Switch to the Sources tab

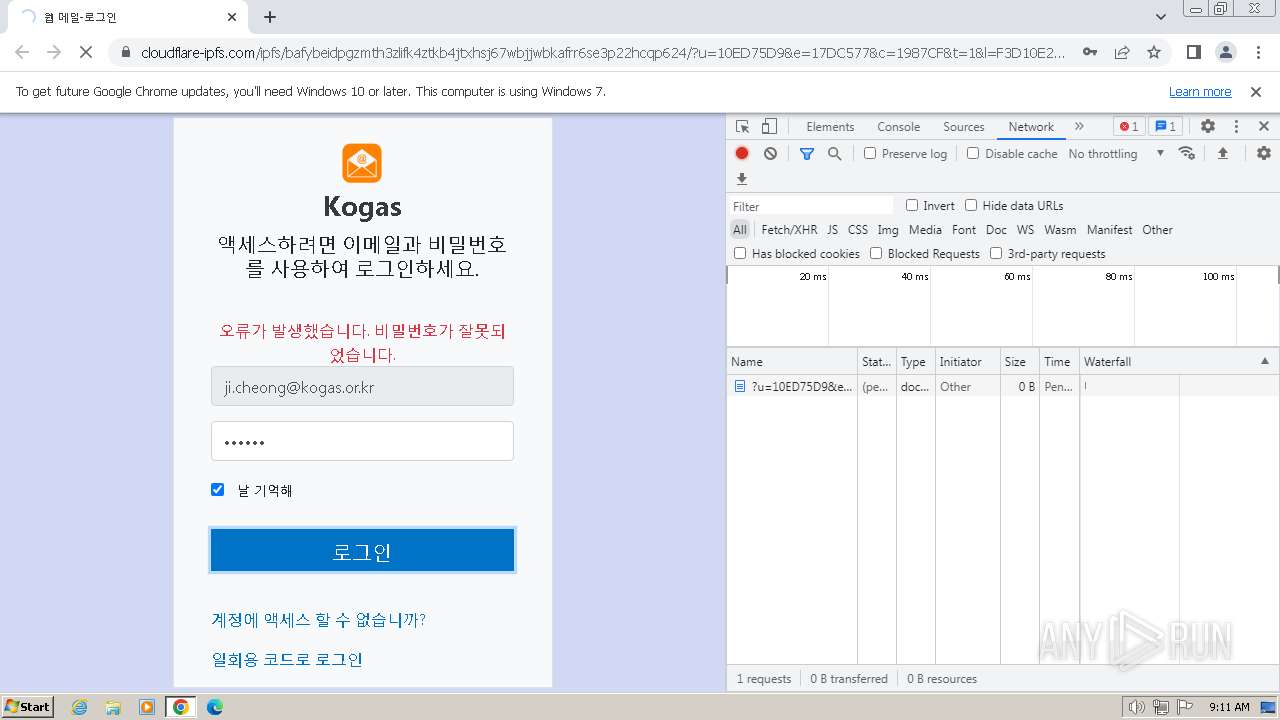pos(964,127)
